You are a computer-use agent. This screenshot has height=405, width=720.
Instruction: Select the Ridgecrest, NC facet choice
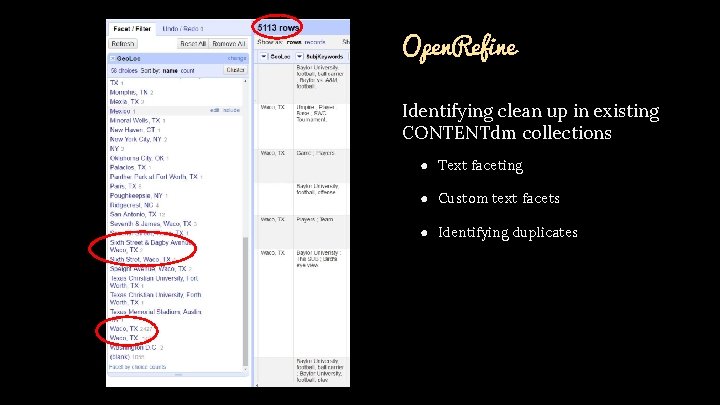[131, 205]
